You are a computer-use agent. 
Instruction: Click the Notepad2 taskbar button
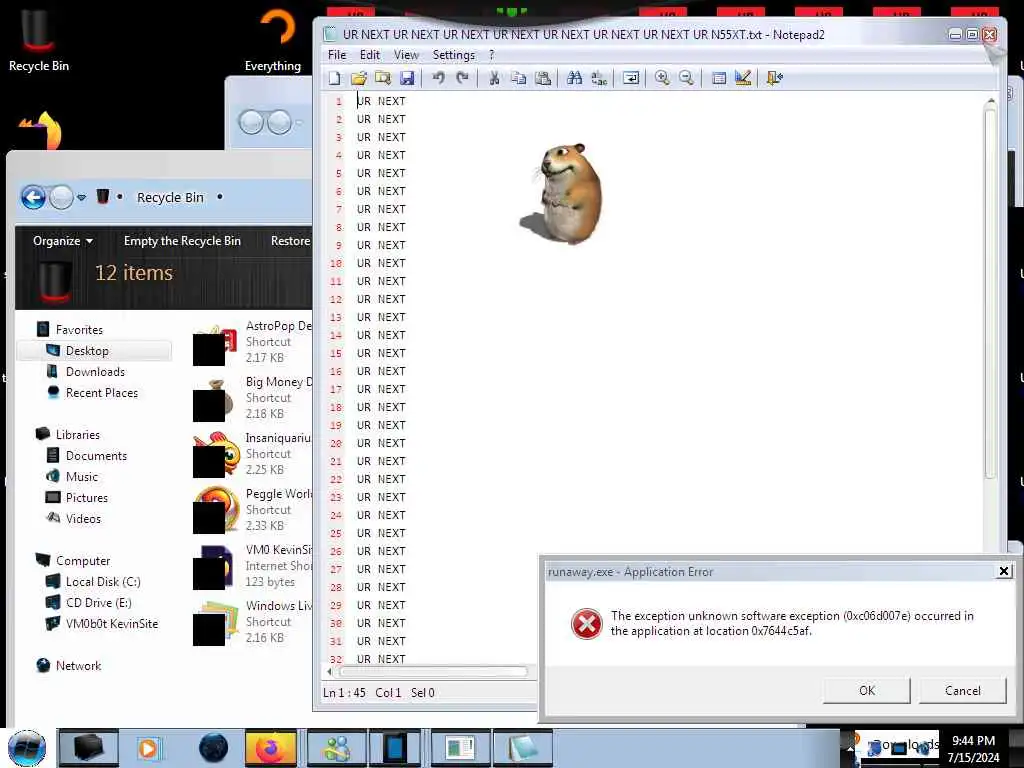click(522, 748)
